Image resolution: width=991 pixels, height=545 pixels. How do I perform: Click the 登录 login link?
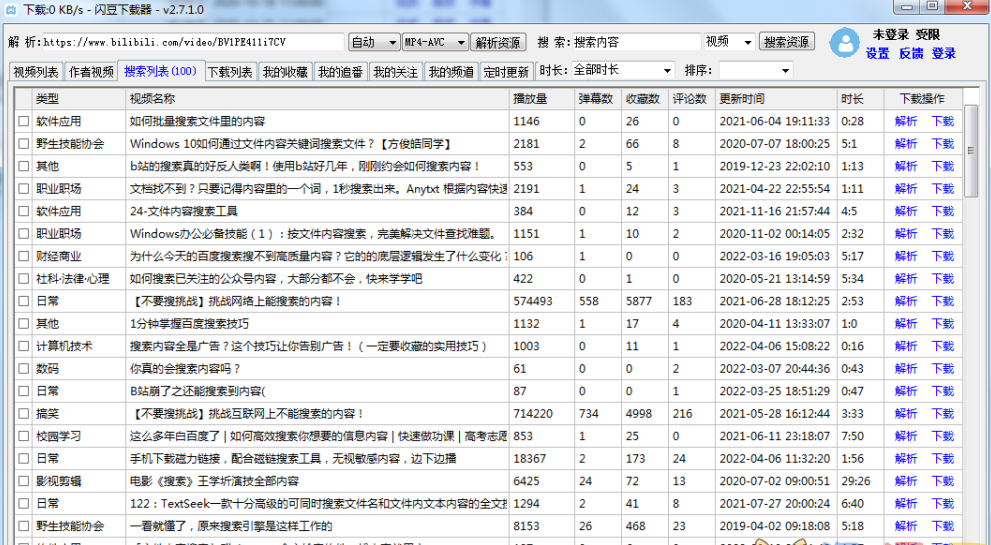point(943,54)
